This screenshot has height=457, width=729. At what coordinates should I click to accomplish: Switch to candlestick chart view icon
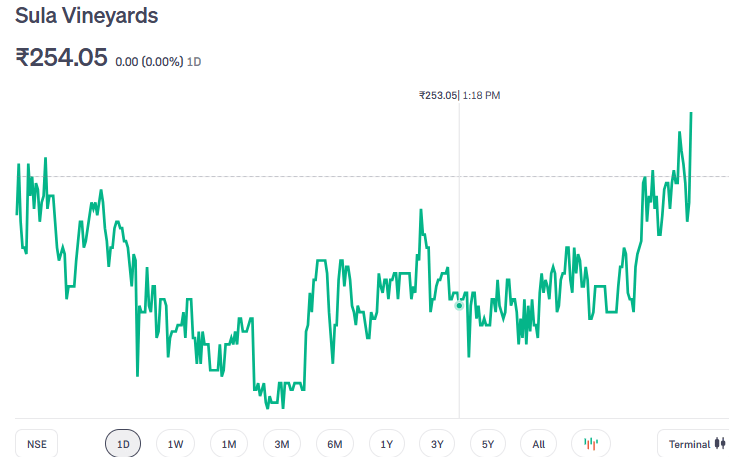(590, 444)
